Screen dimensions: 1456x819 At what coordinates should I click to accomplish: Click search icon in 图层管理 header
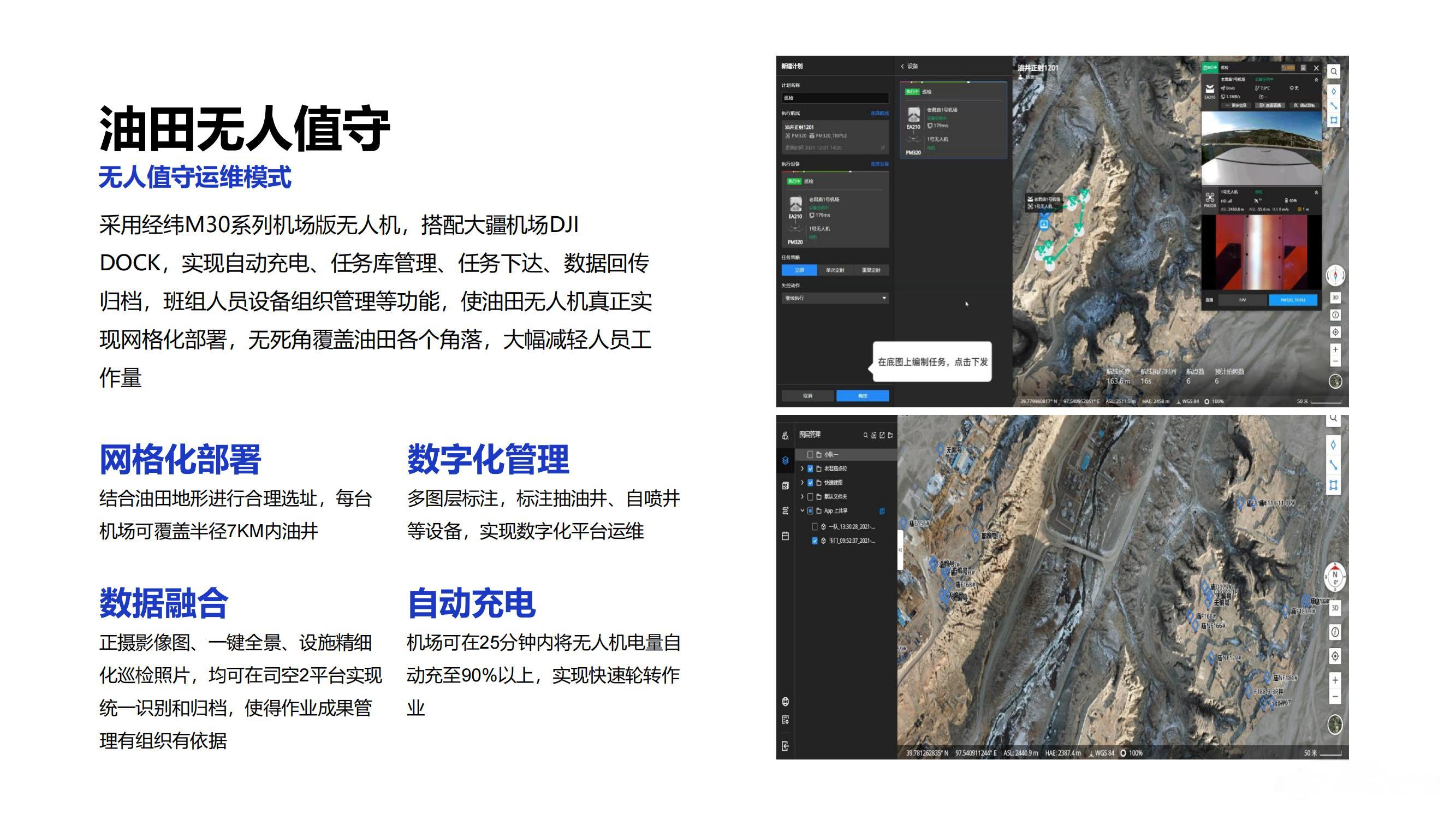(865, 435)
